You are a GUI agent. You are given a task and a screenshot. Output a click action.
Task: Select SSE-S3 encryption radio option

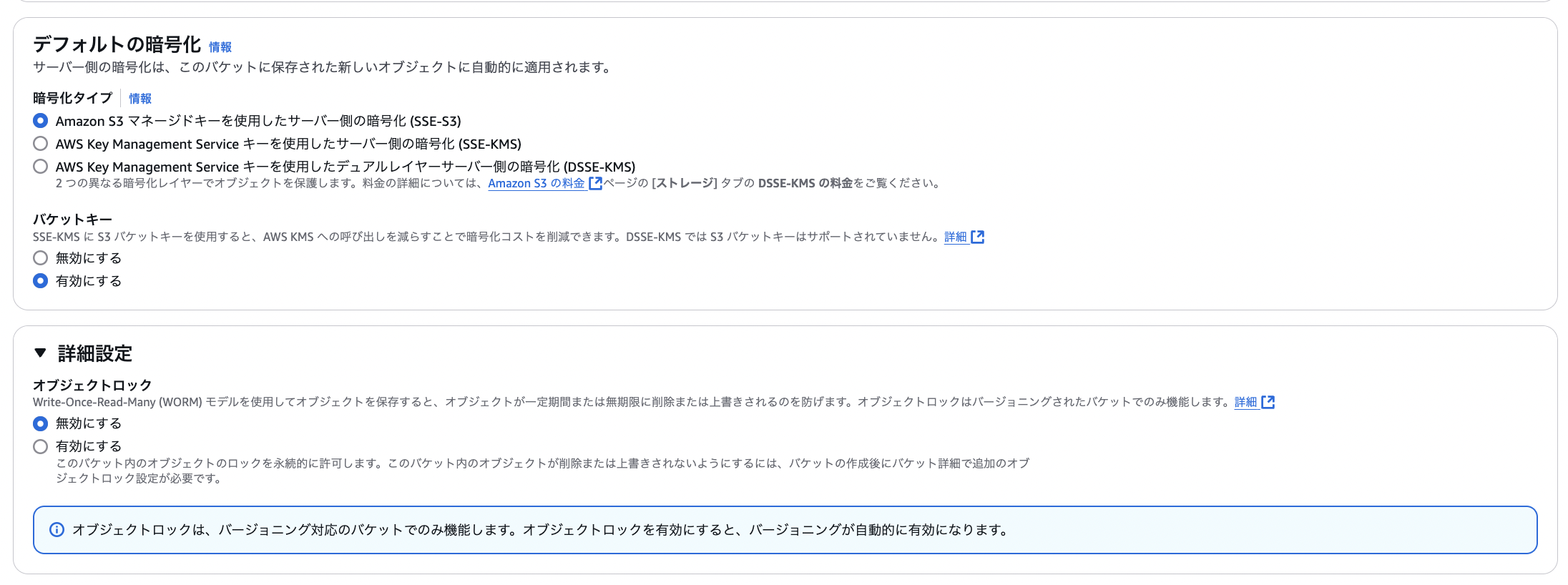click(41, 121)
